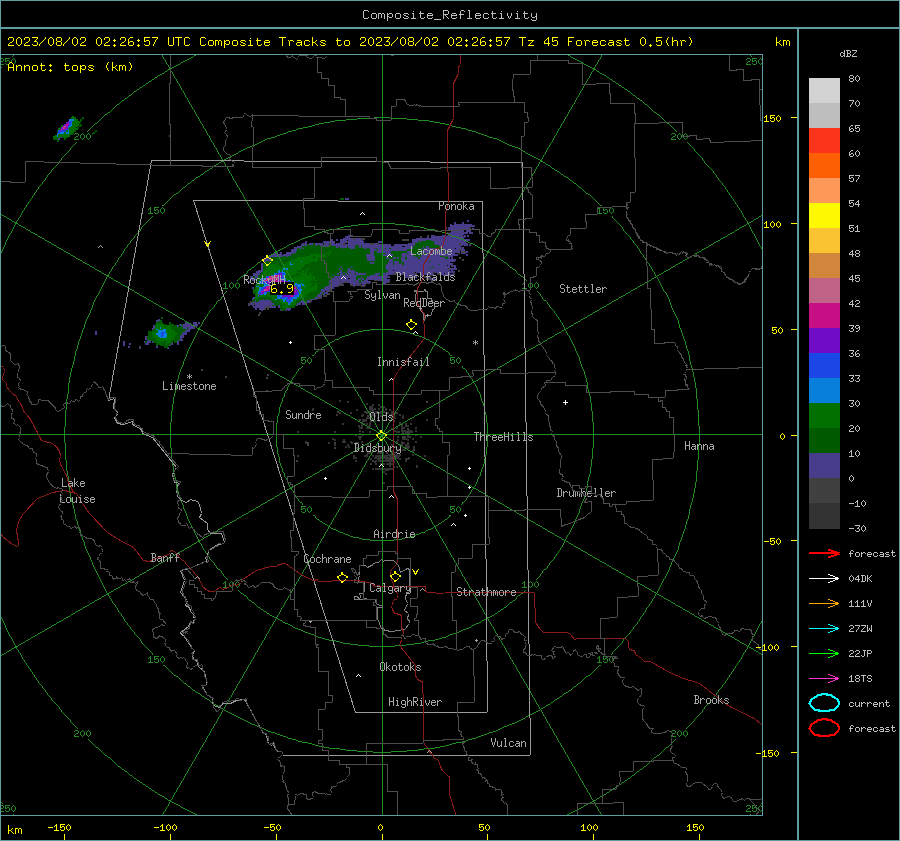Select the blue 36 dBZ swatch
This screenshot has width=900, height=841.
pos(824,365)
